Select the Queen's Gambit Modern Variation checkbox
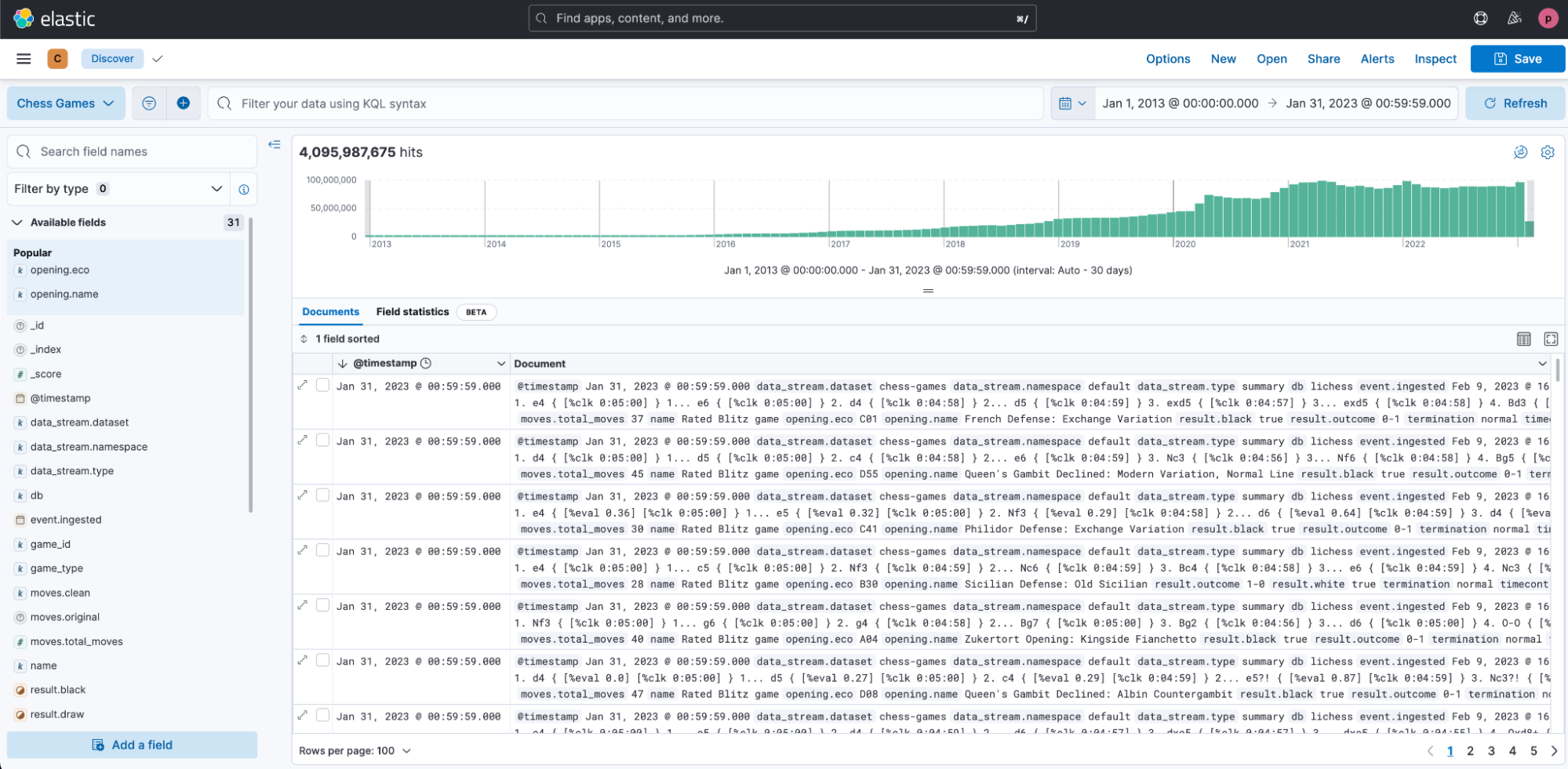This screenshot has height=769, width=1568. (322, 440)
